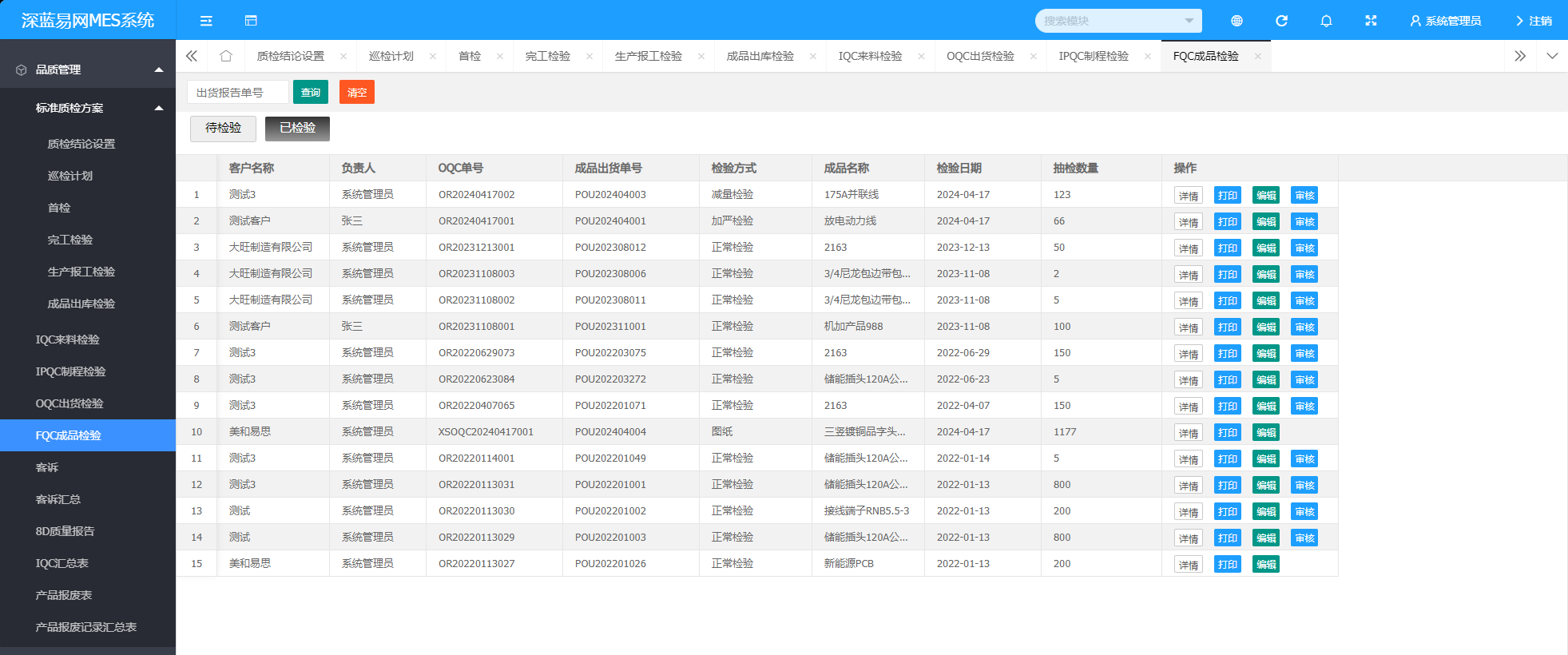
Task: Open the 搜索模块 dropdown
Action: coord(1118,21)
